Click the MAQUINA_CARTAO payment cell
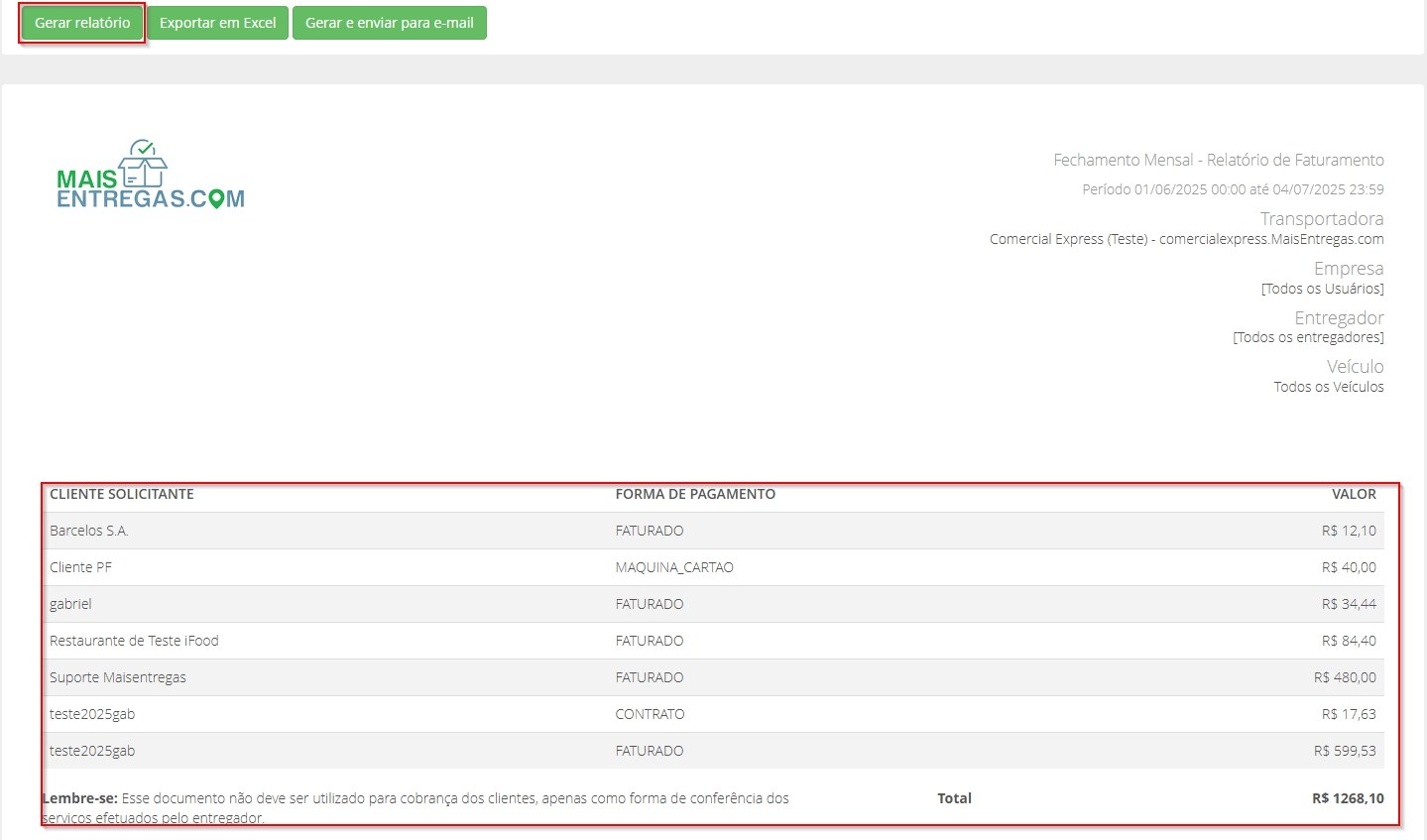This screenshot has height=840, width=1427. (674, 567)
